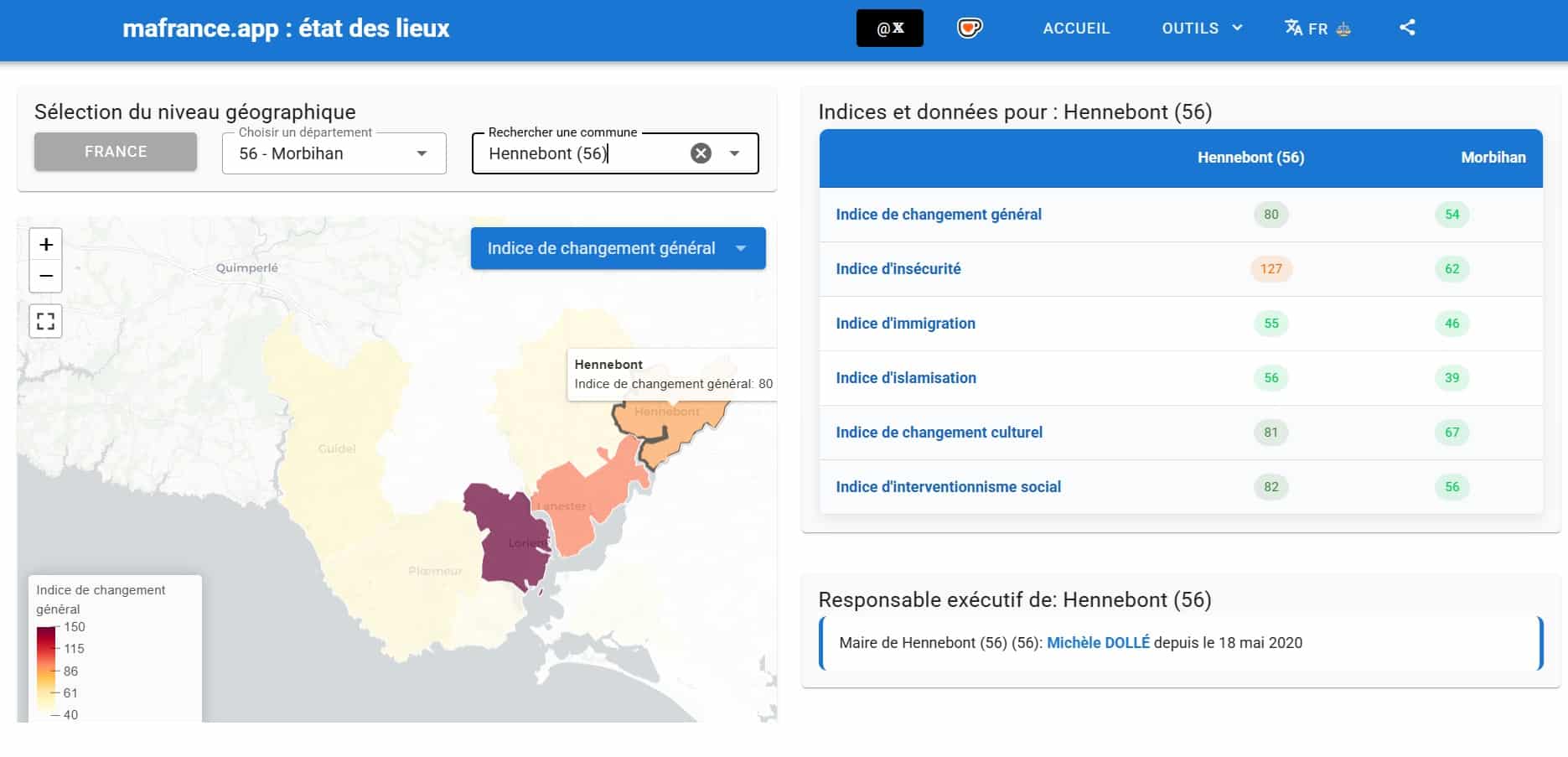The width and height of the screenshot is (1568, 757).
Task: Open the Michèle DOLLÉ mayor link
Action: [1098, 643]
